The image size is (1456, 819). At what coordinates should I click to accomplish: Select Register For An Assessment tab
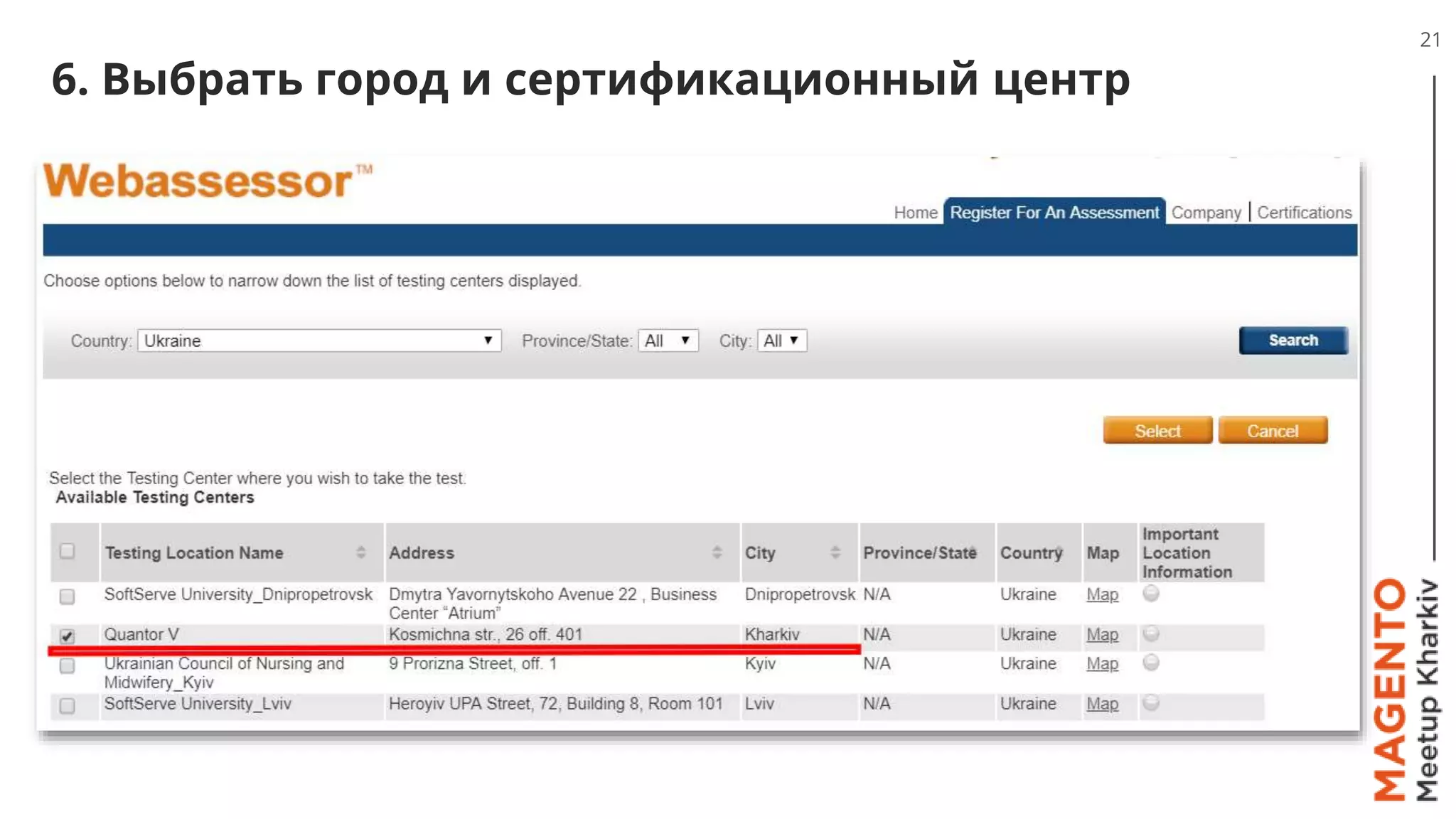click(1054, 212)
